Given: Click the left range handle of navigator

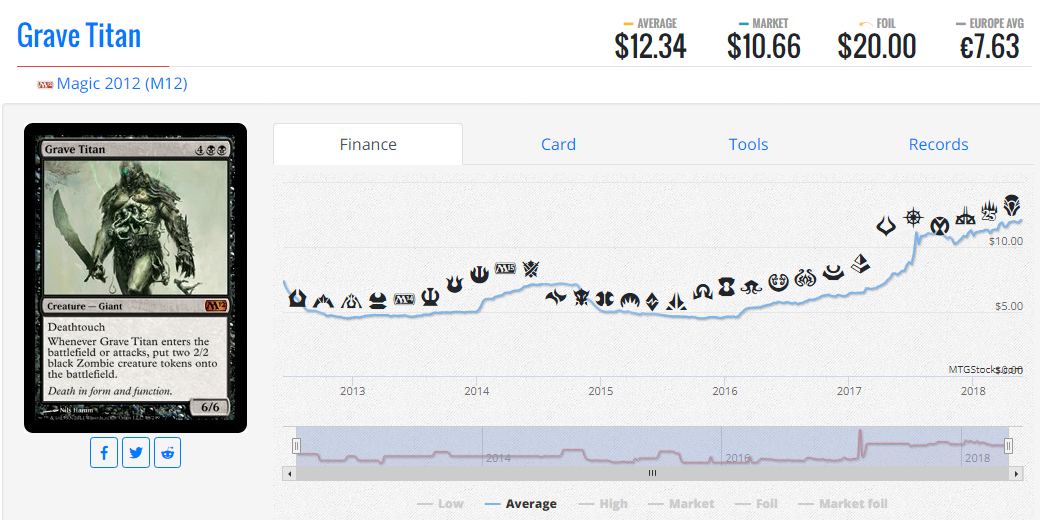Looking at the screenshot, I should coord(296,446).
